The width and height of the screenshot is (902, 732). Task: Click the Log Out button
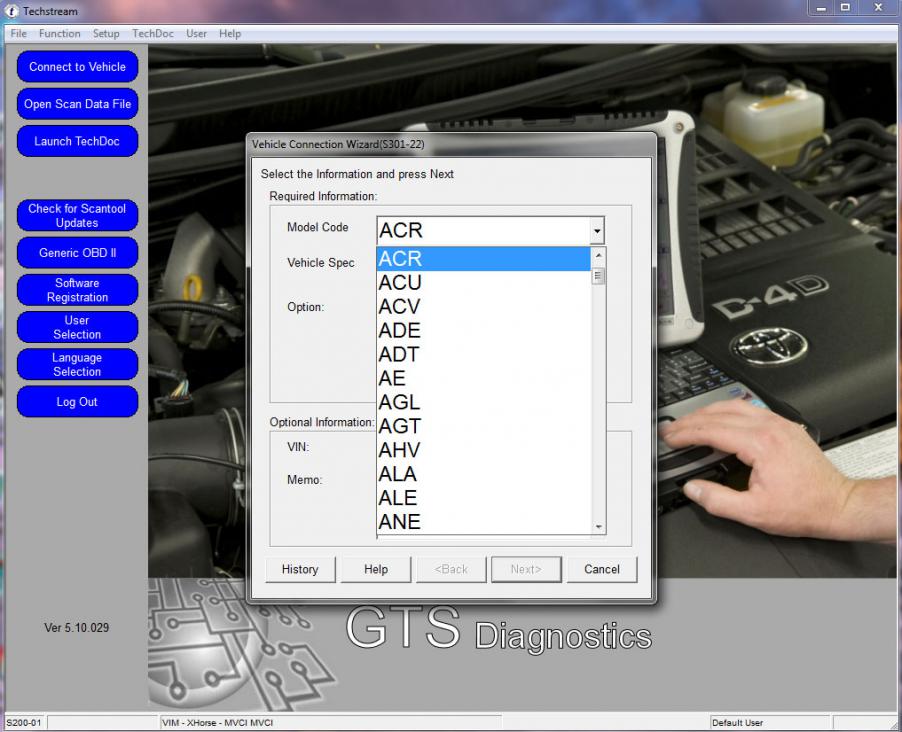pyautogui.click(x=78, y=402)
